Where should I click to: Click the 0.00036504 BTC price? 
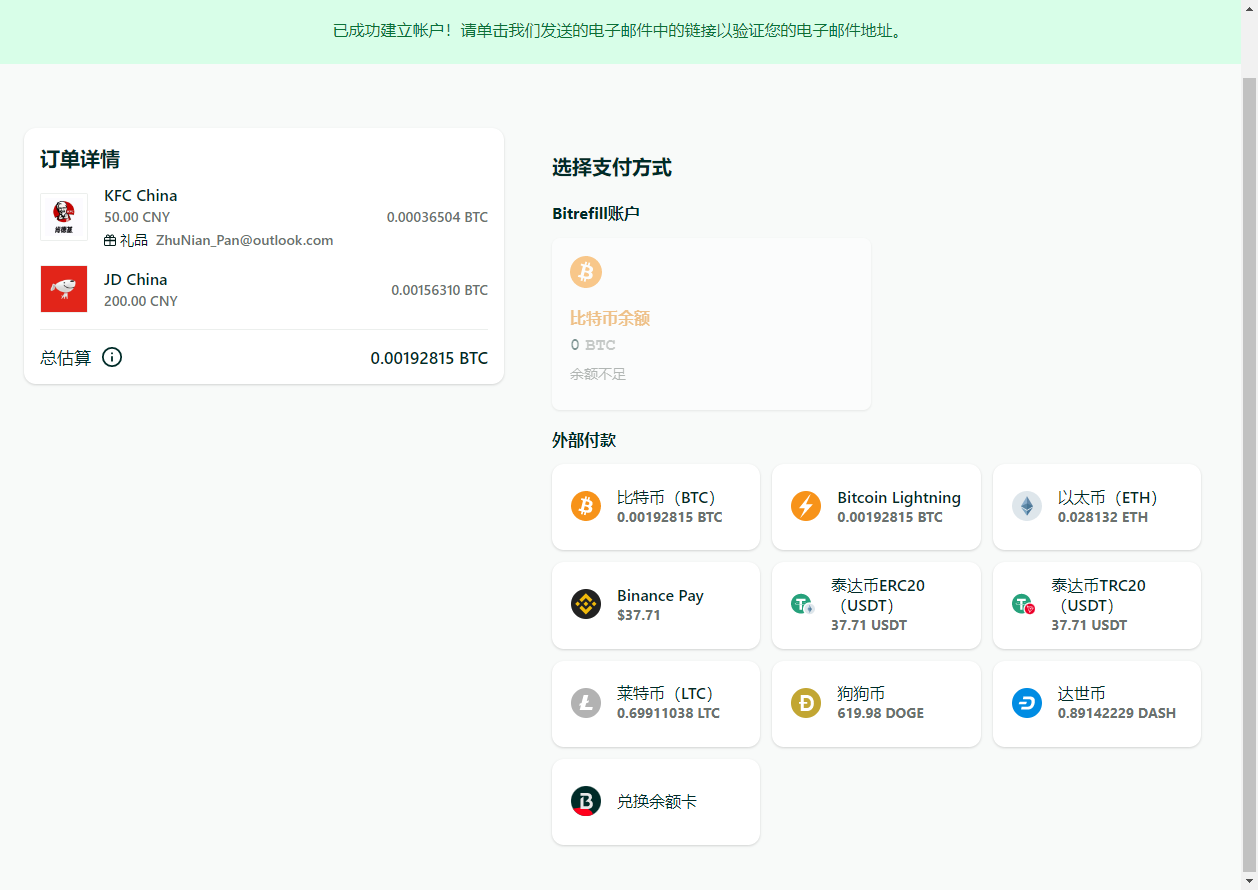coord(437,217)
